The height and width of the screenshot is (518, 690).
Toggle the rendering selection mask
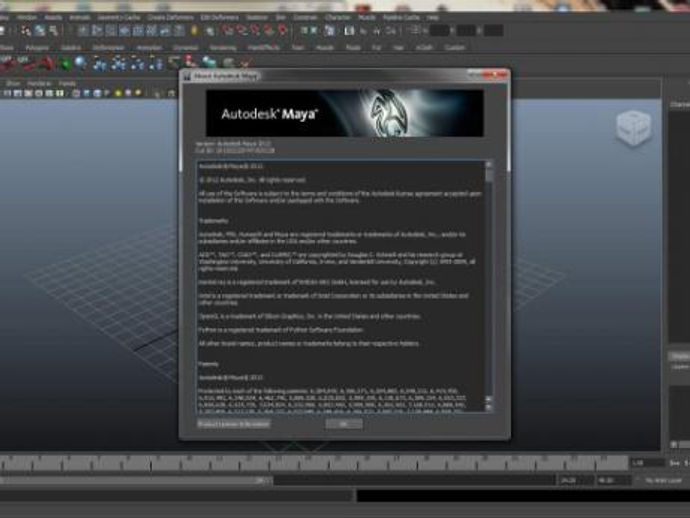[165, 30]
